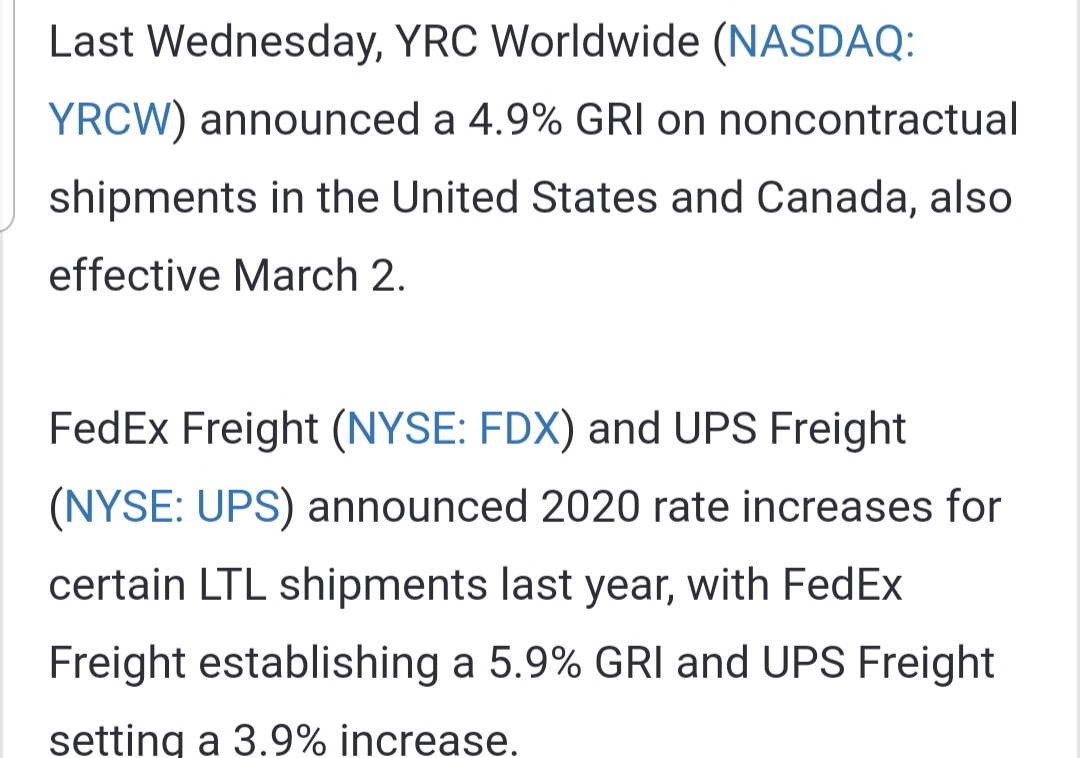
Task: Open the NASDAQ: ticker link
Action: (820, 42)
